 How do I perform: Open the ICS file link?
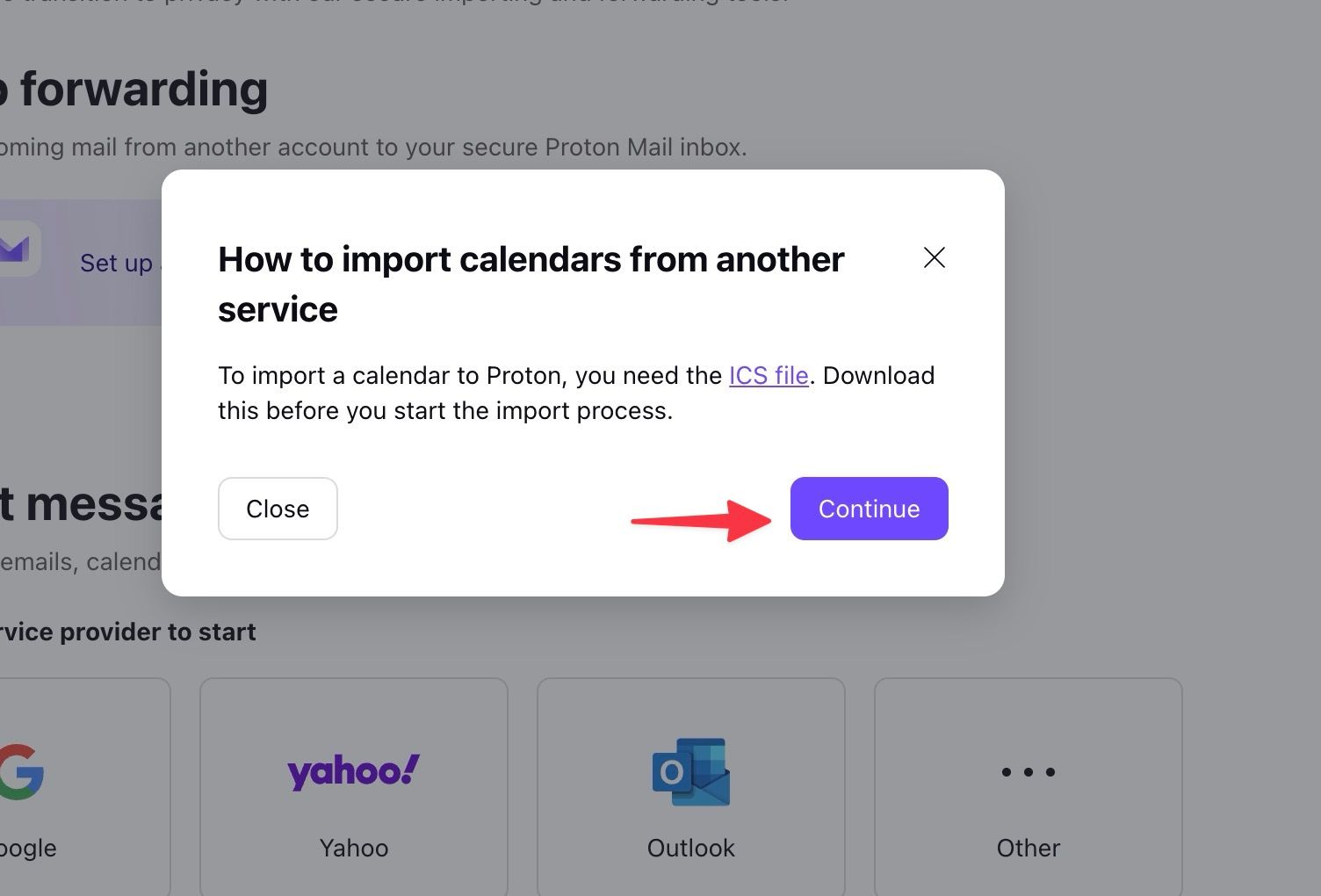[769, 376]
